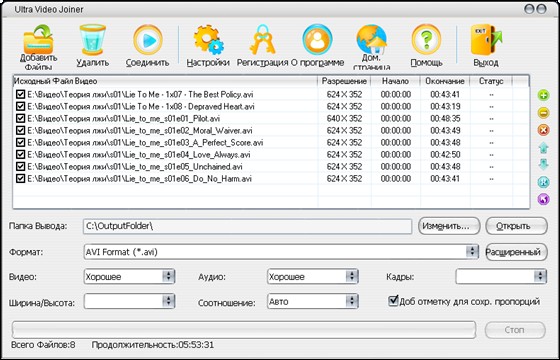560x360 pixels.
Task: Open the Регистрация keys icon
Action: coord(262,39)
